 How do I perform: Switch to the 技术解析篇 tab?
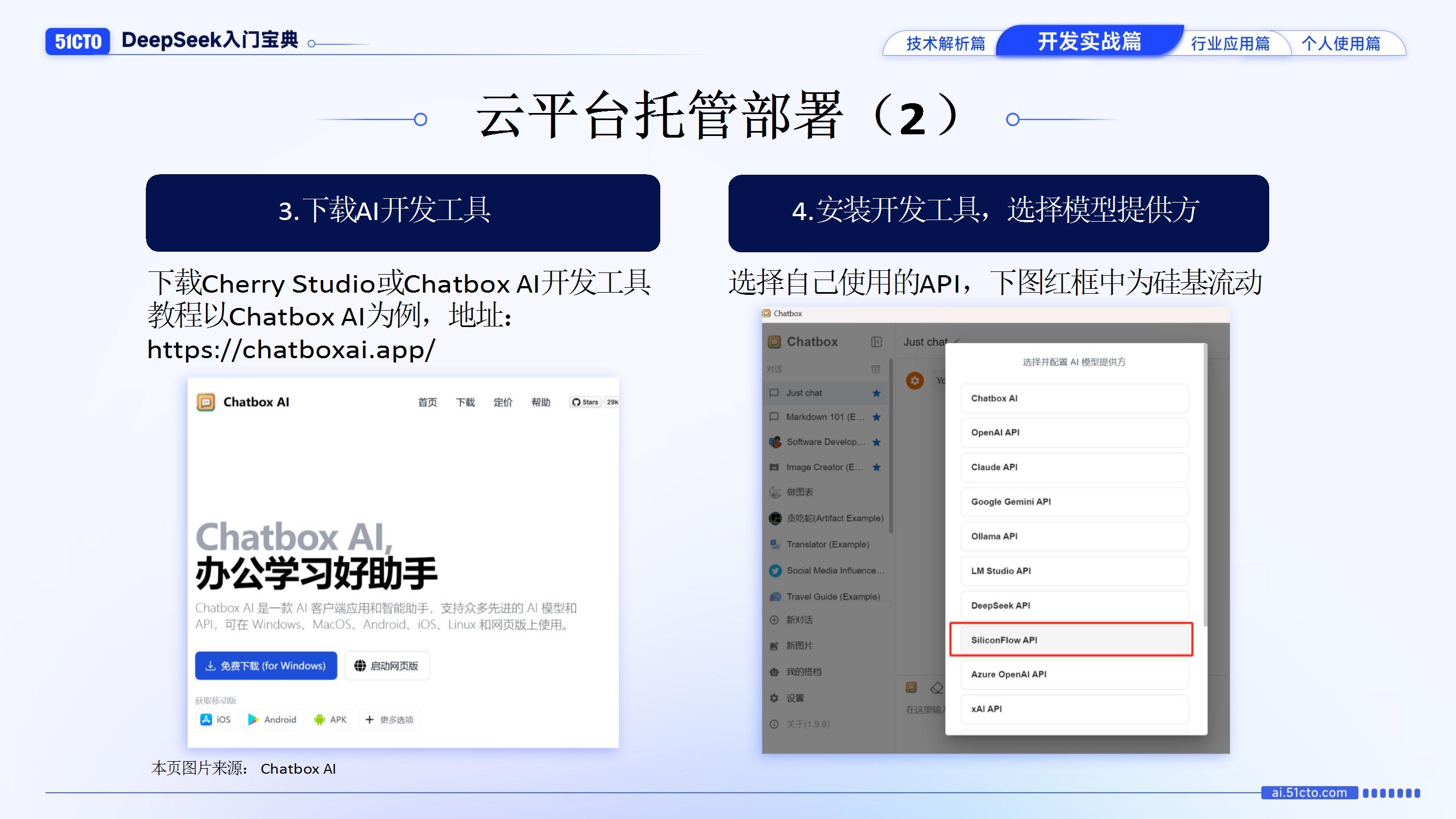945,44
